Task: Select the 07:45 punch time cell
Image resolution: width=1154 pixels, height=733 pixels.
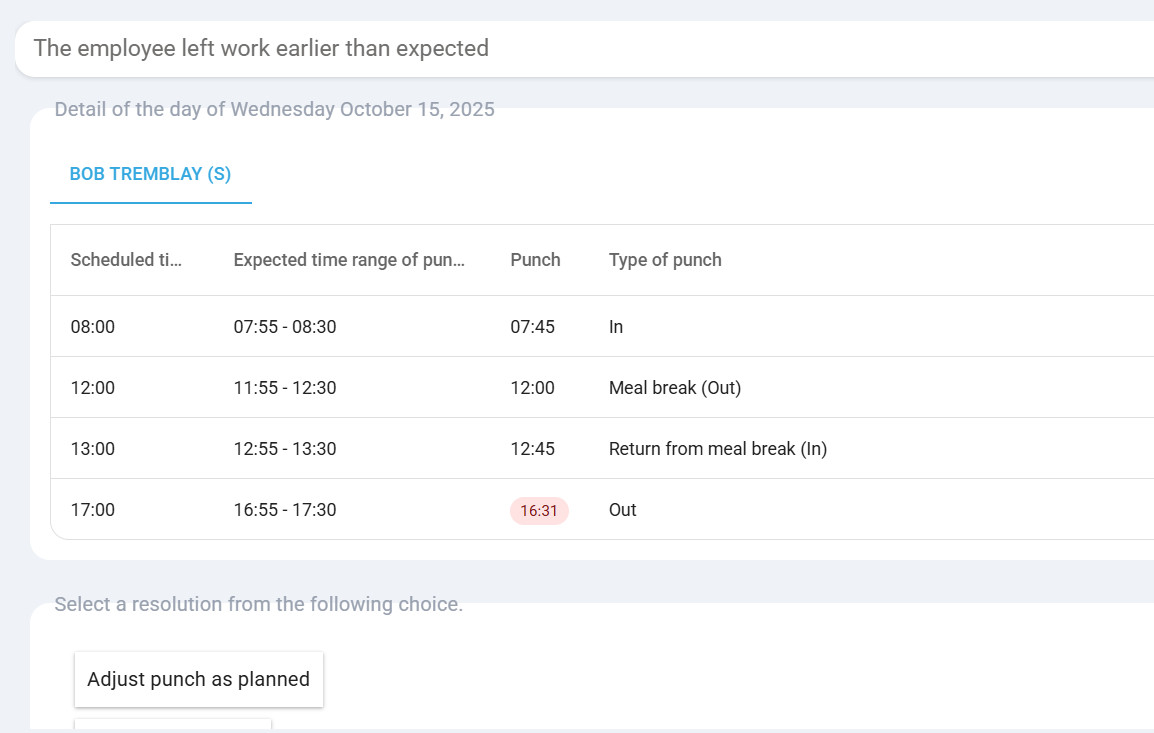Action: 532,327
